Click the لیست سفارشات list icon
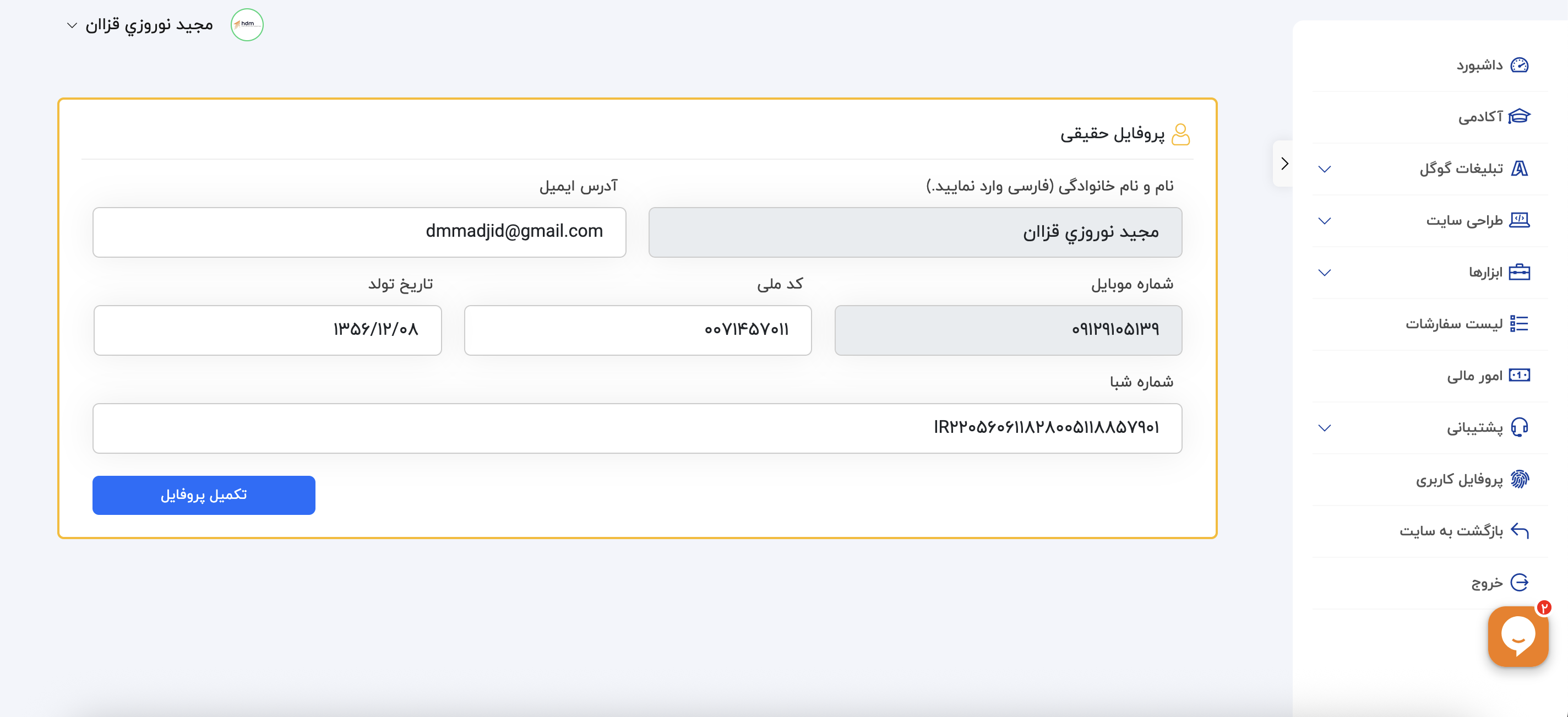 [1520, 324]
